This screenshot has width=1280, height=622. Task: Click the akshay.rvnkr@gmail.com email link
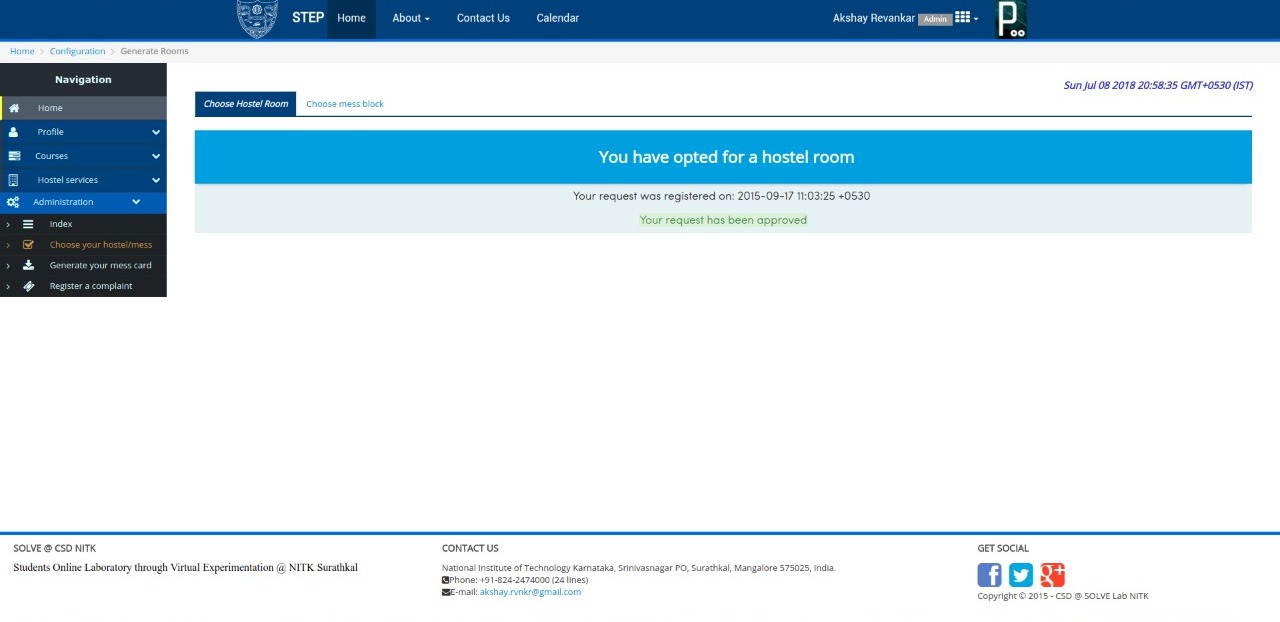tap(530, 592)
